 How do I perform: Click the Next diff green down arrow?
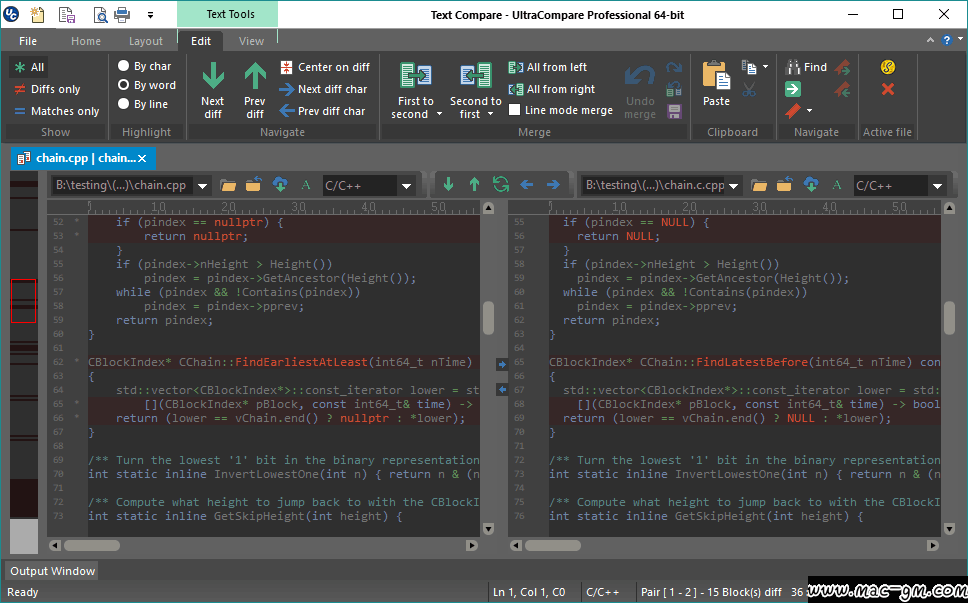pos(213,76)
